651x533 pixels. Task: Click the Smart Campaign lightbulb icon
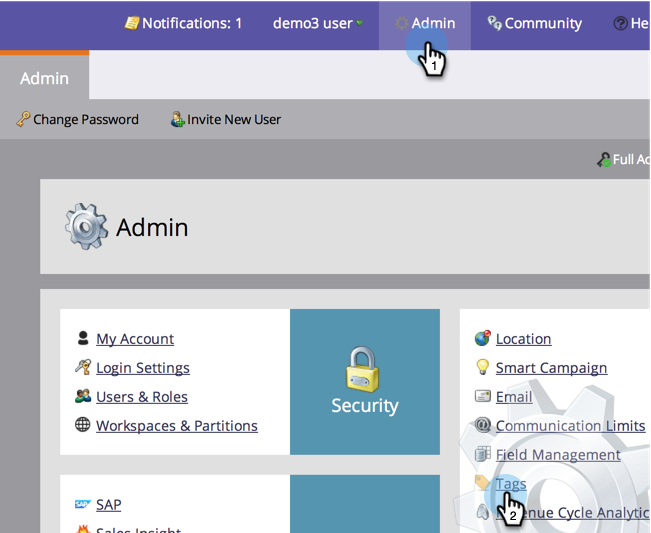click(x=482, y=367)
